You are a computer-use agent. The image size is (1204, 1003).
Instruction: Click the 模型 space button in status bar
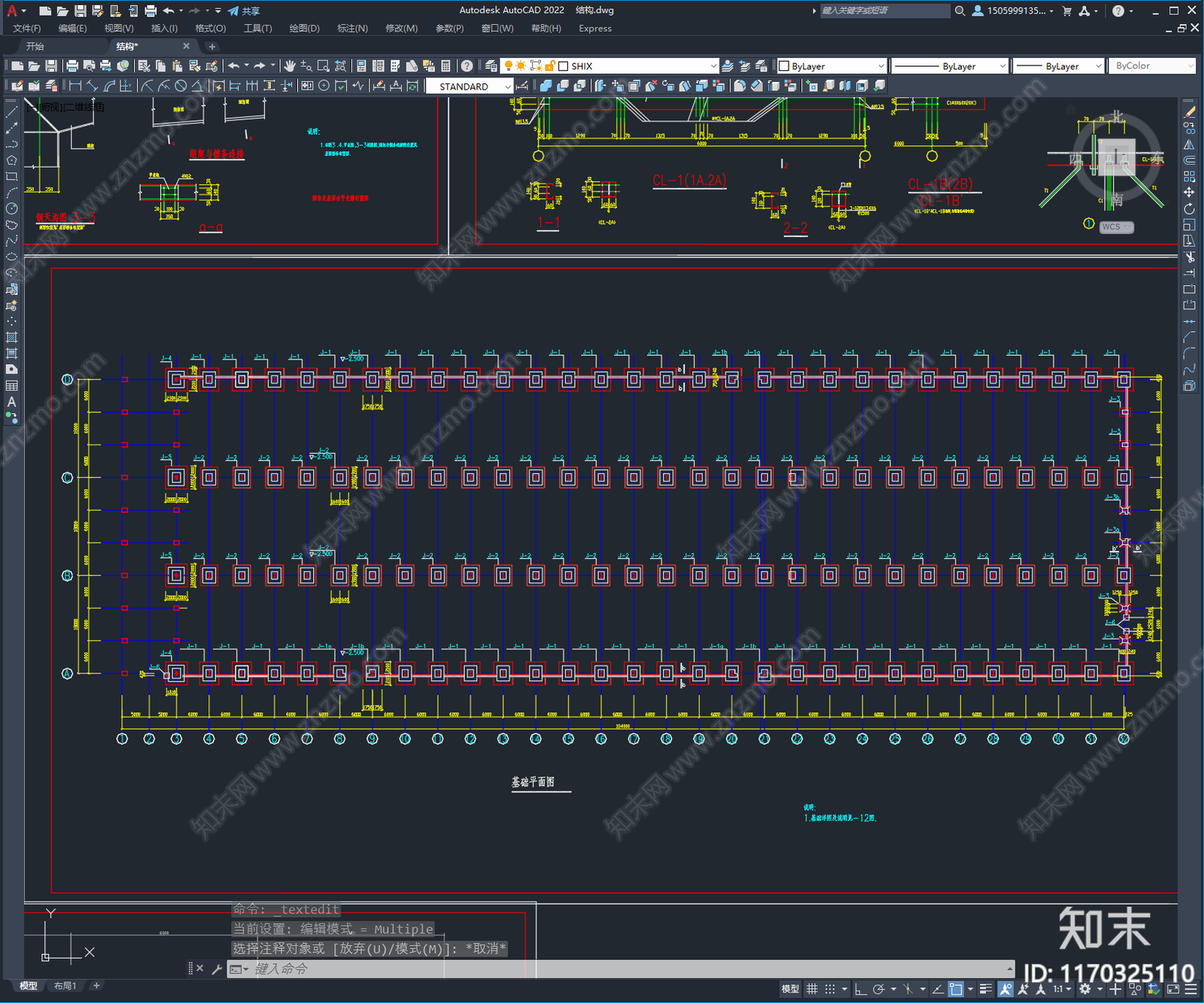(x=790, y=989)
